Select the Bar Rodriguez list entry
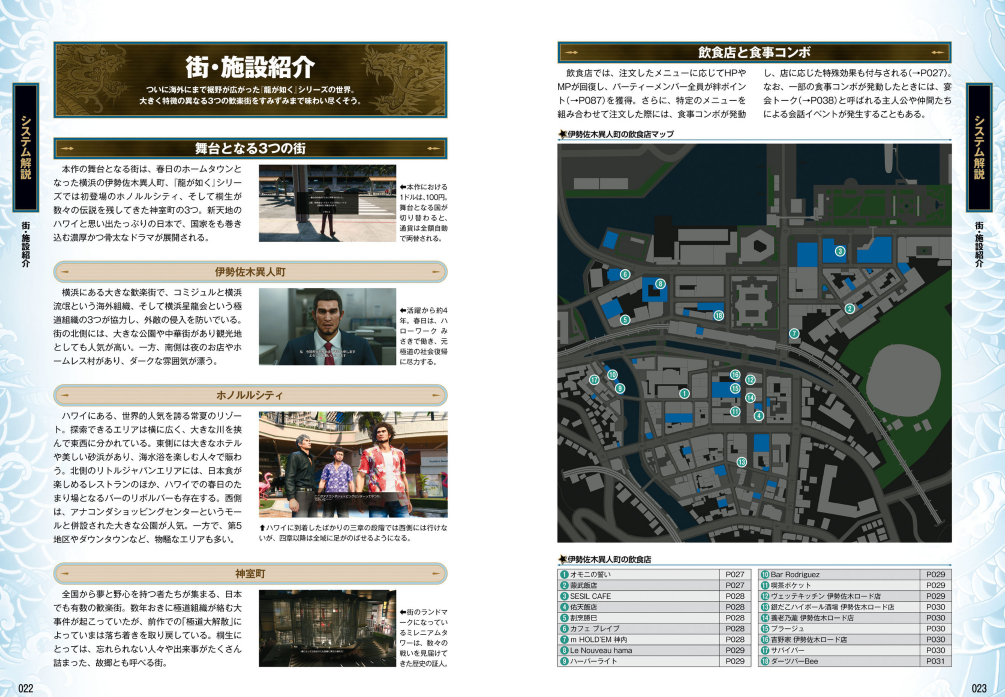 click(x=853, y=575)
